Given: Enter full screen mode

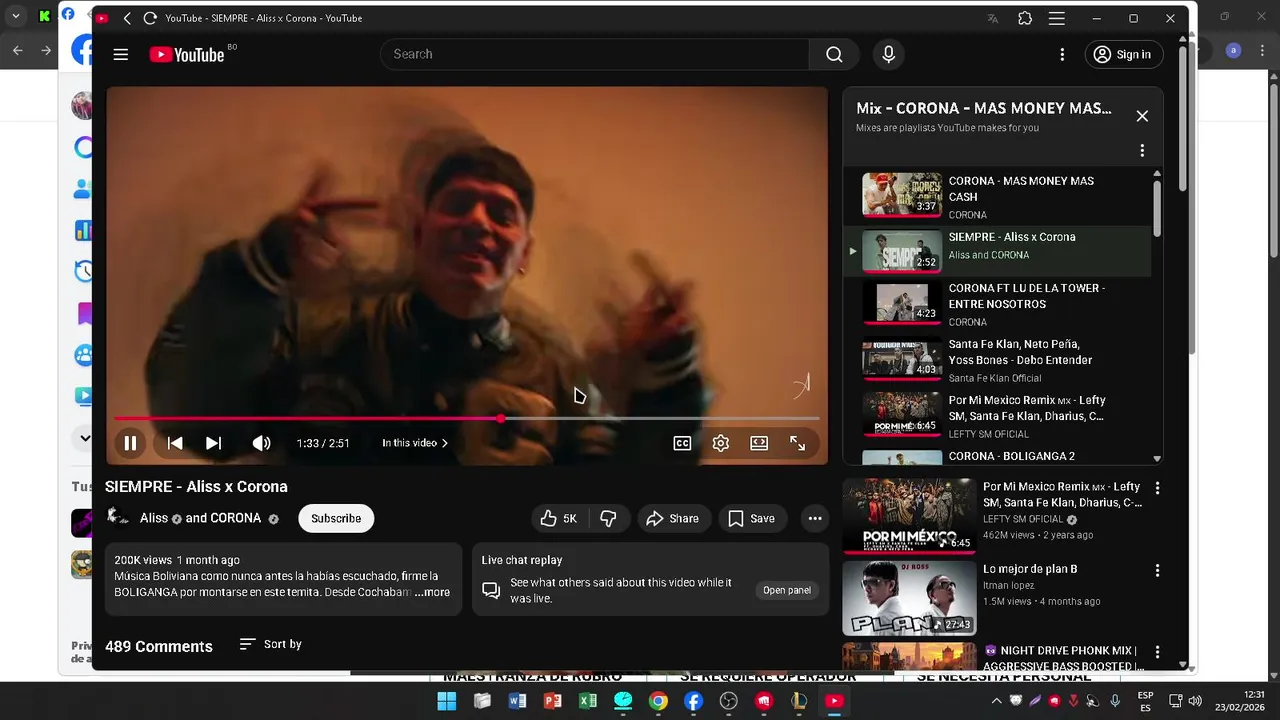Looking at the screenshot, I should pos(797,443).
